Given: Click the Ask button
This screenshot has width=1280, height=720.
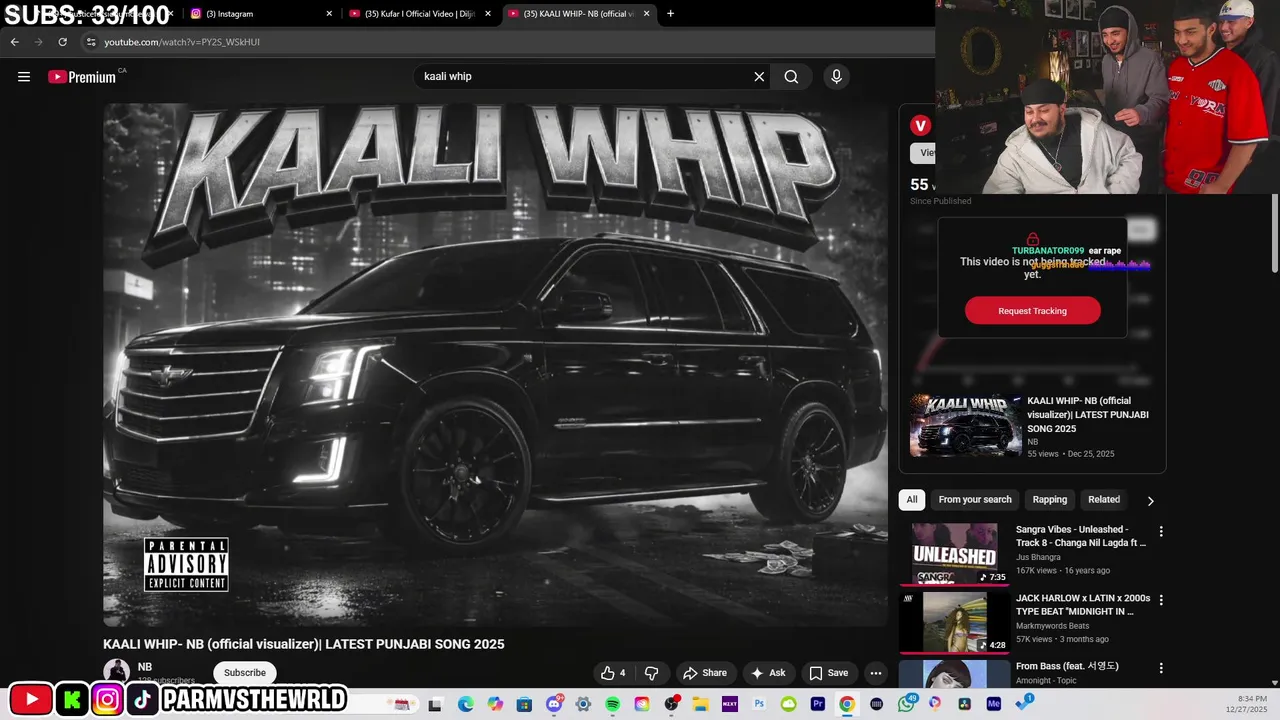Looking at the screenshot, I should pyautogui.click(x=768, y=673).
